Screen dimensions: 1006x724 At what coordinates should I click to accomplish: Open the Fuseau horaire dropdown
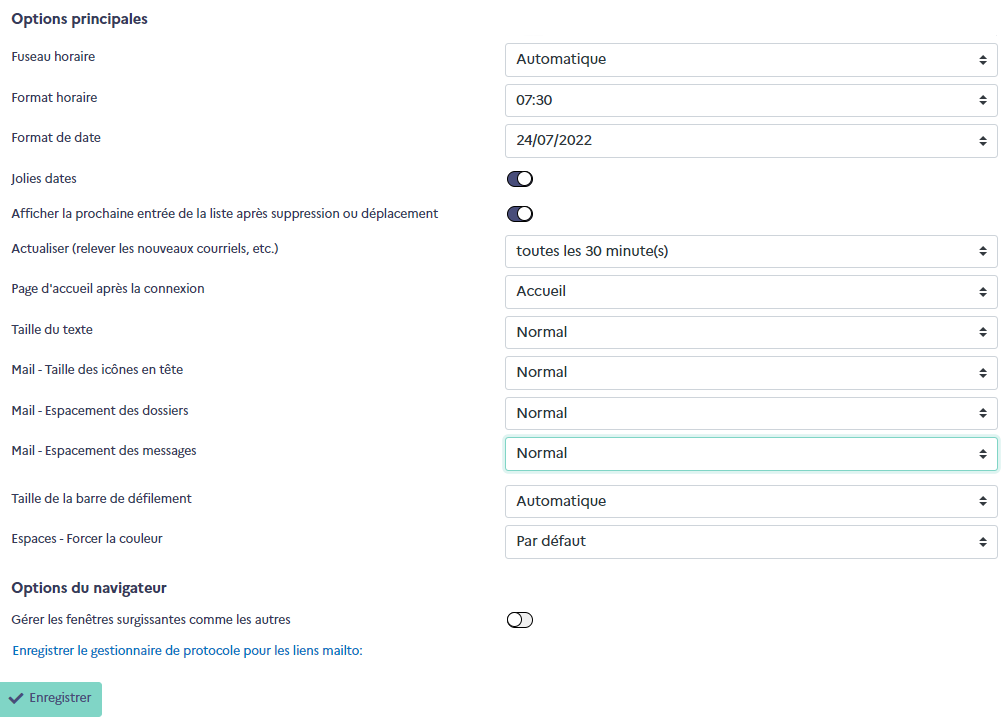click(751, 60)
